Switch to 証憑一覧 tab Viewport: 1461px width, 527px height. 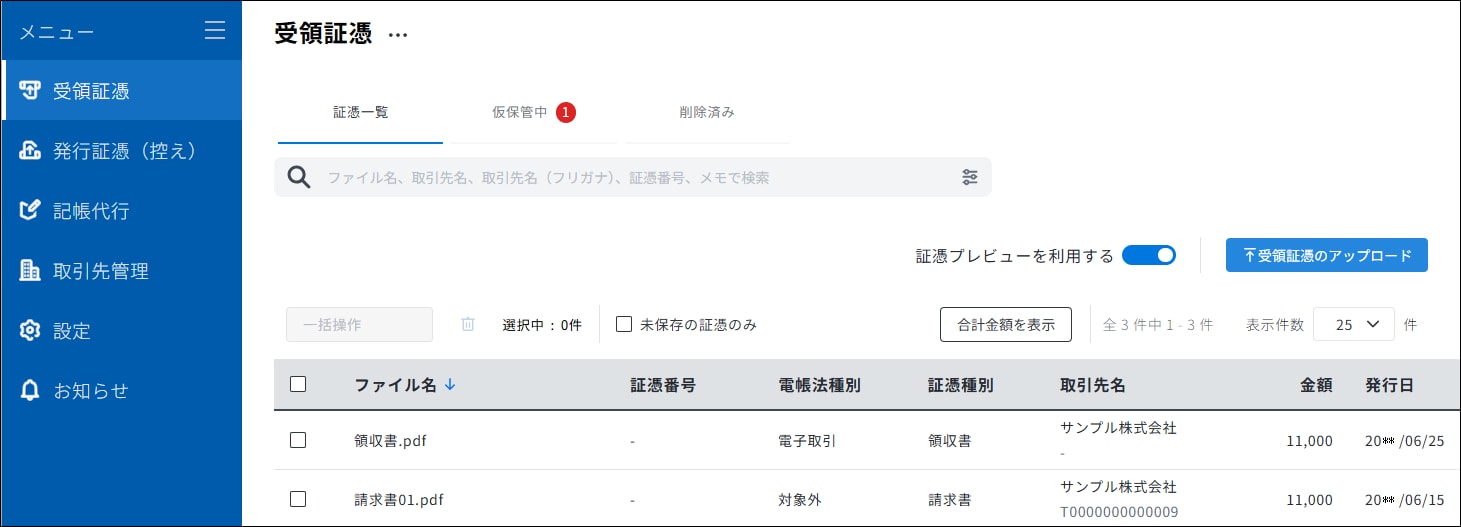(x=360, y=112)
